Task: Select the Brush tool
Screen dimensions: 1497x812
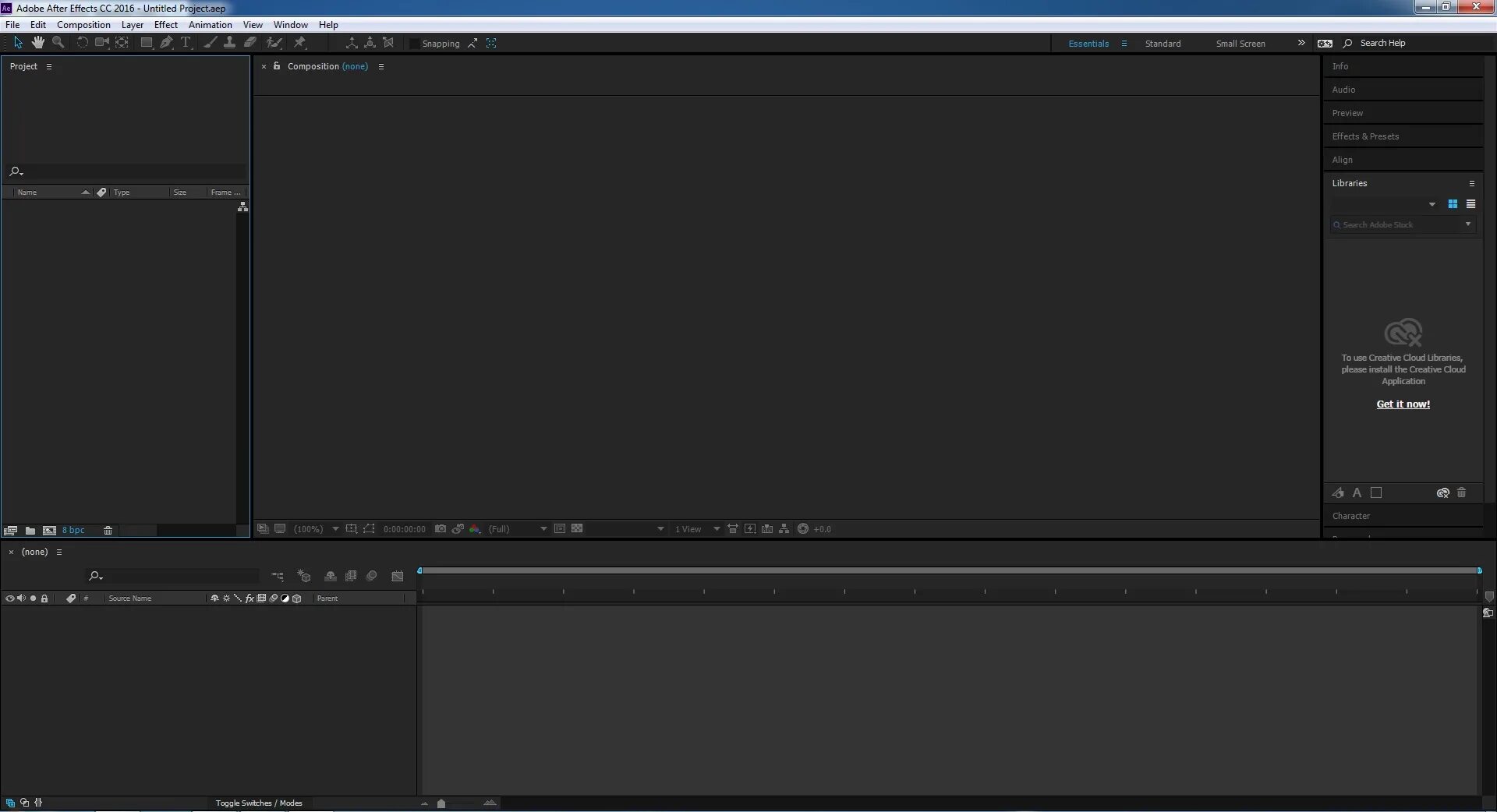Action: [210, 43]
